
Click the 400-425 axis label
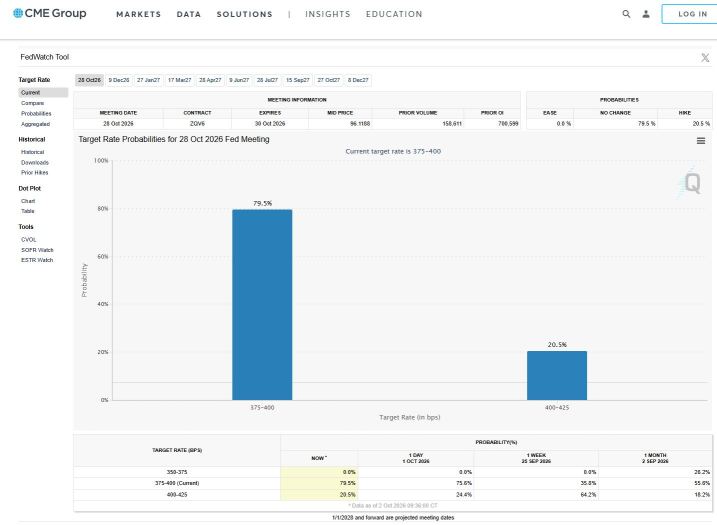tap(557, 407)
